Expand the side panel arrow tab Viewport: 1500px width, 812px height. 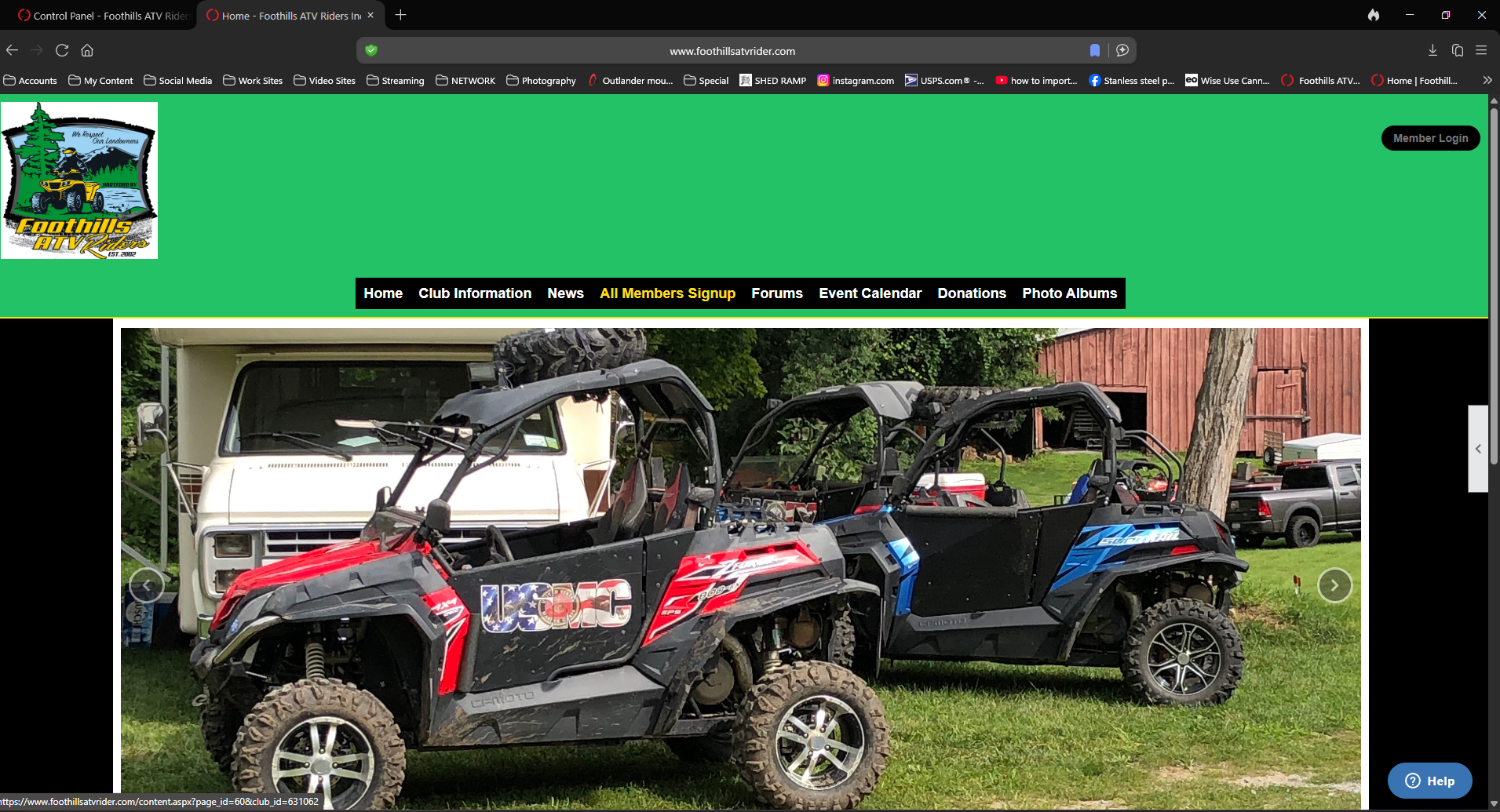coord(1478,449)
